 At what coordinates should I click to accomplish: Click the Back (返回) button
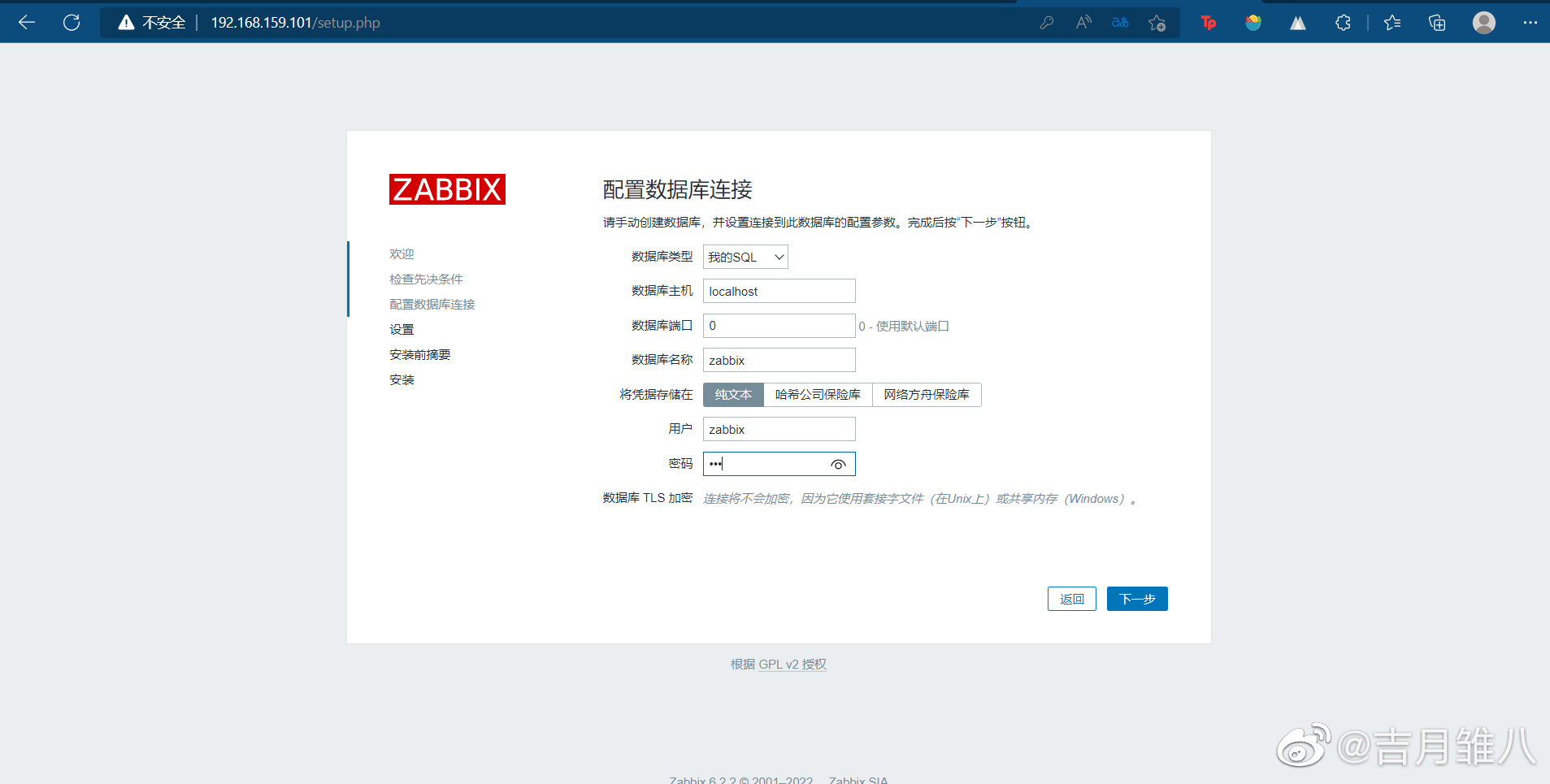[1071, 599]
